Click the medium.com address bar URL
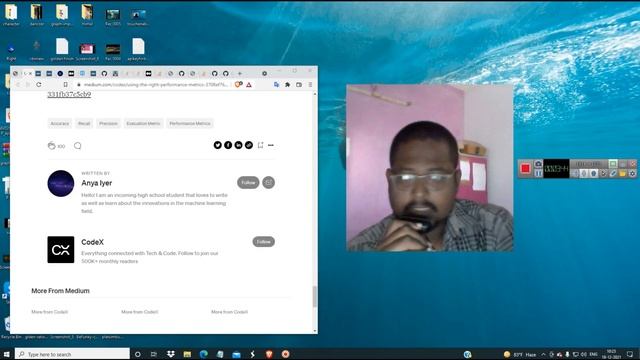 (x=155, y=84)
